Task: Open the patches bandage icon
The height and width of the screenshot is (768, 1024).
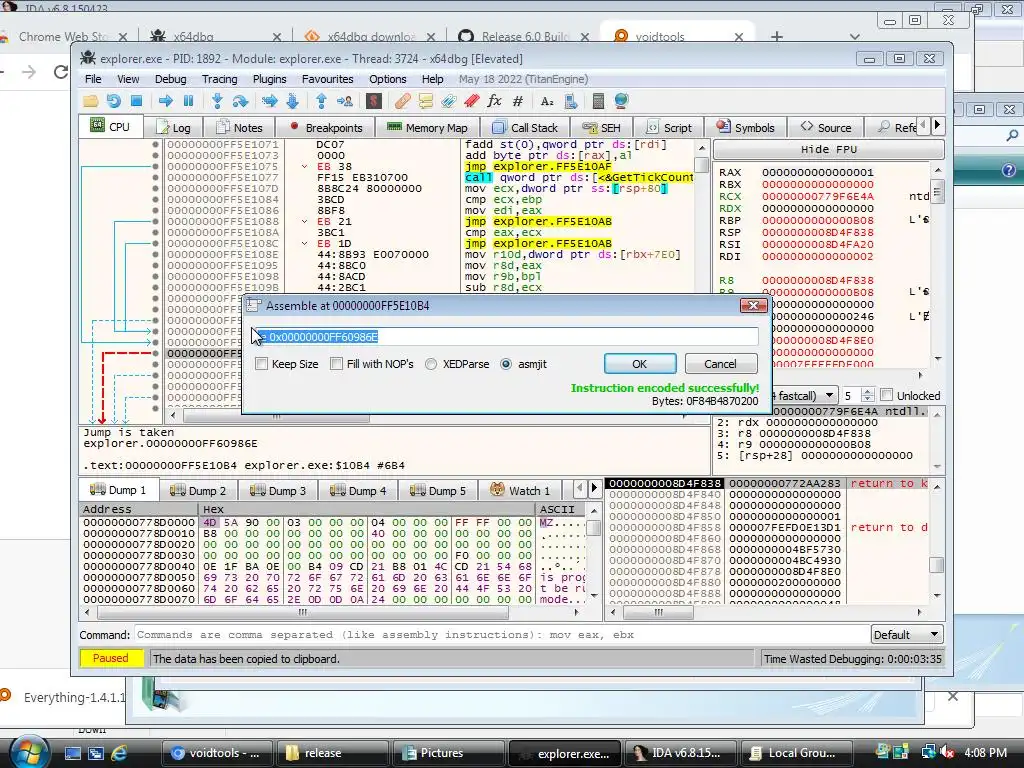Action: [x=402, y=101]
